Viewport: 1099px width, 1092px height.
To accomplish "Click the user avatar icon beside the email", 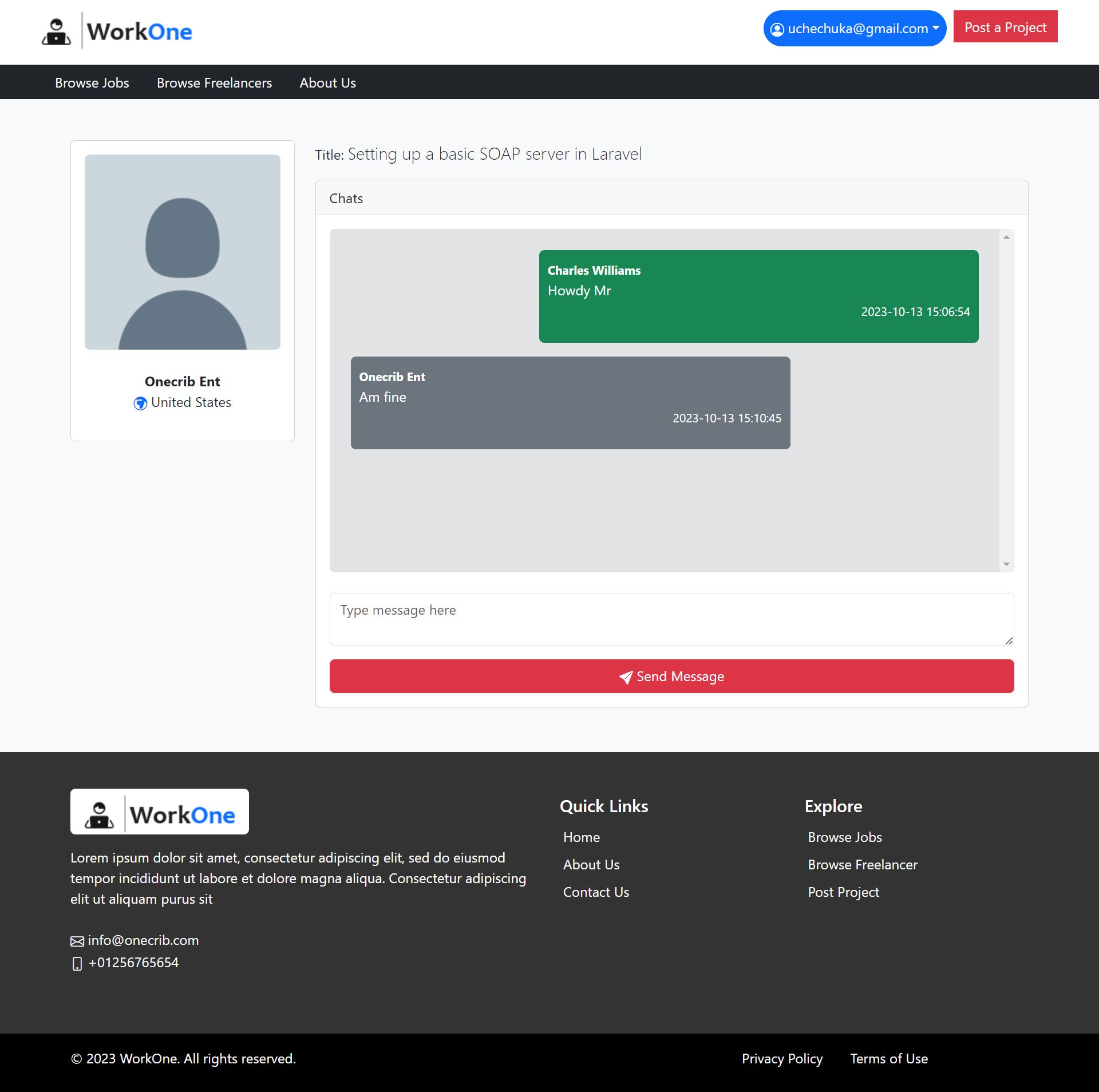I will pos(777,29).
